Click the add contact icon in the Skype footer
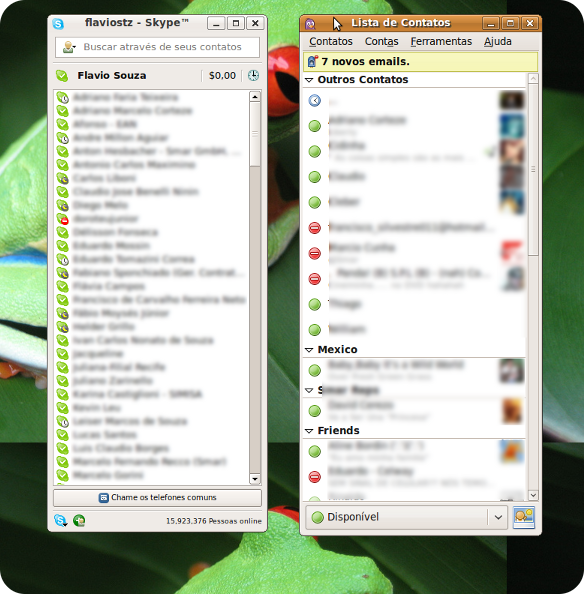Viewport: 584px width, 594px height. click(x=79, y=521)
